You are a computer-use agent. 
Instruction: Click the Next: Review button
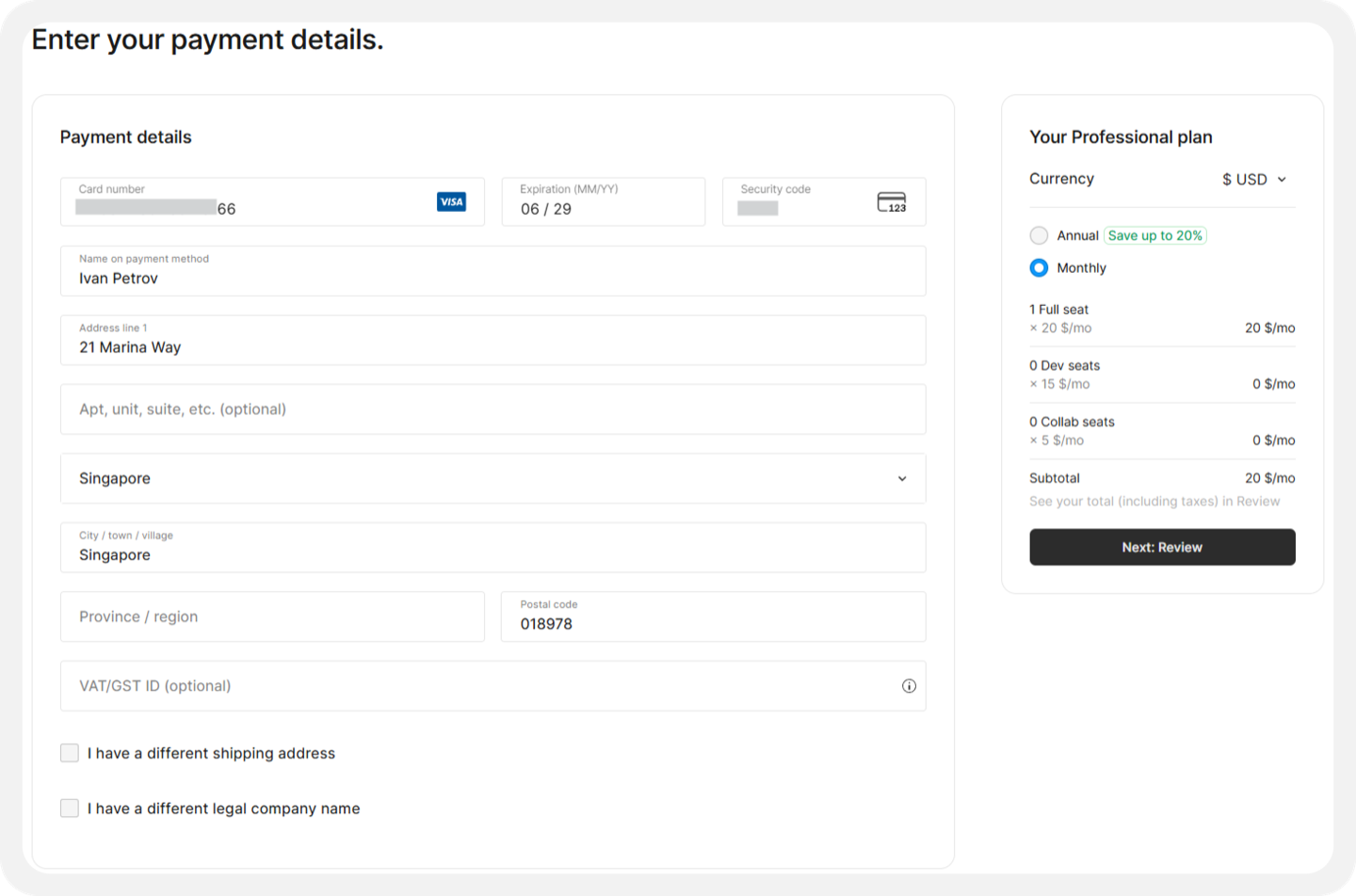(1162, 547)
